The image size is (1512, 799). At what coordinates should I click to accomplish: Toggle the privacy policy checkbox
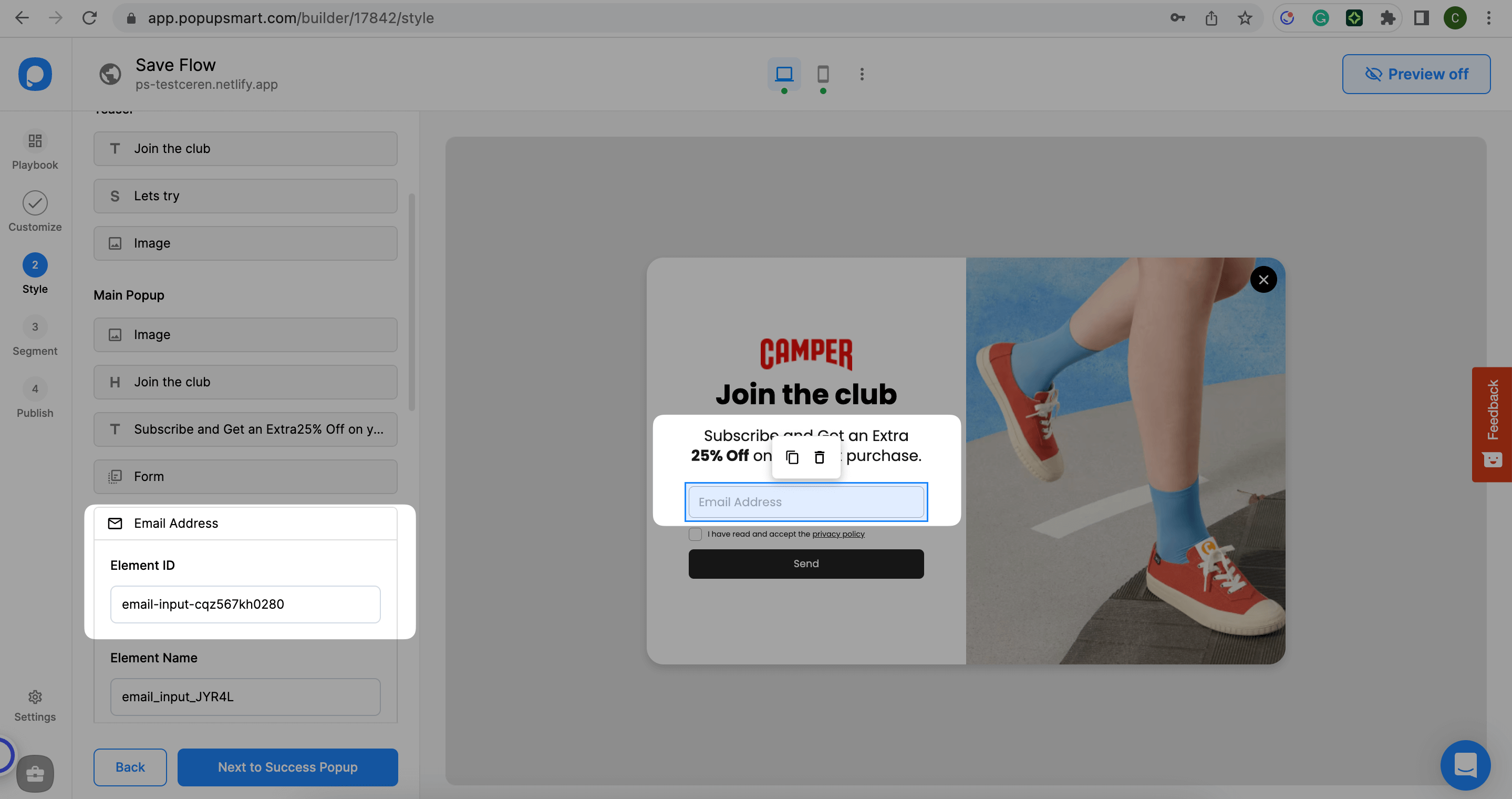coord(695,533)
